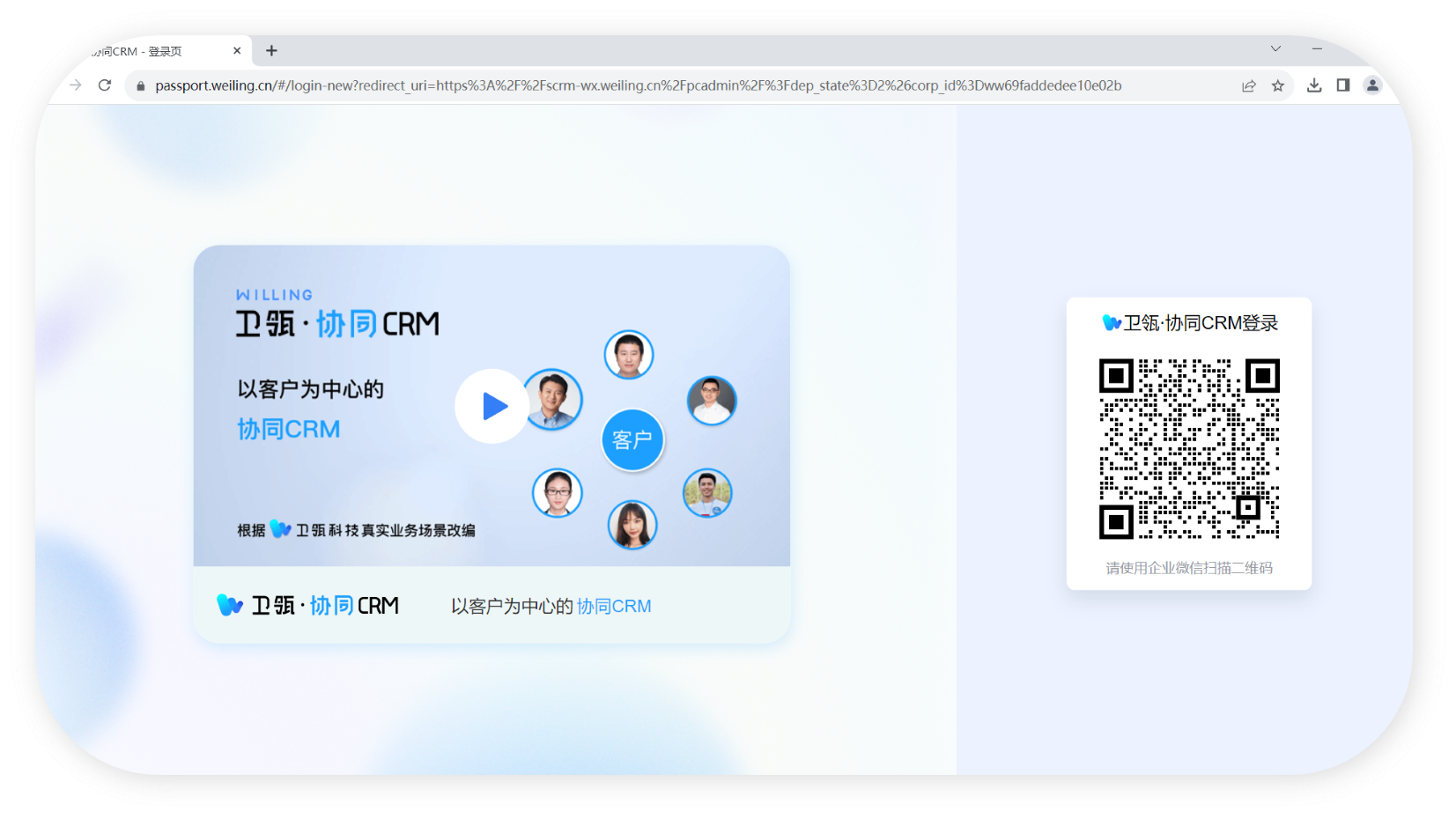The height and width of the screenshot is (818, 1456).
Task: Click the 卫瓴 logo icon in QR card
Action: (1112, 323)
